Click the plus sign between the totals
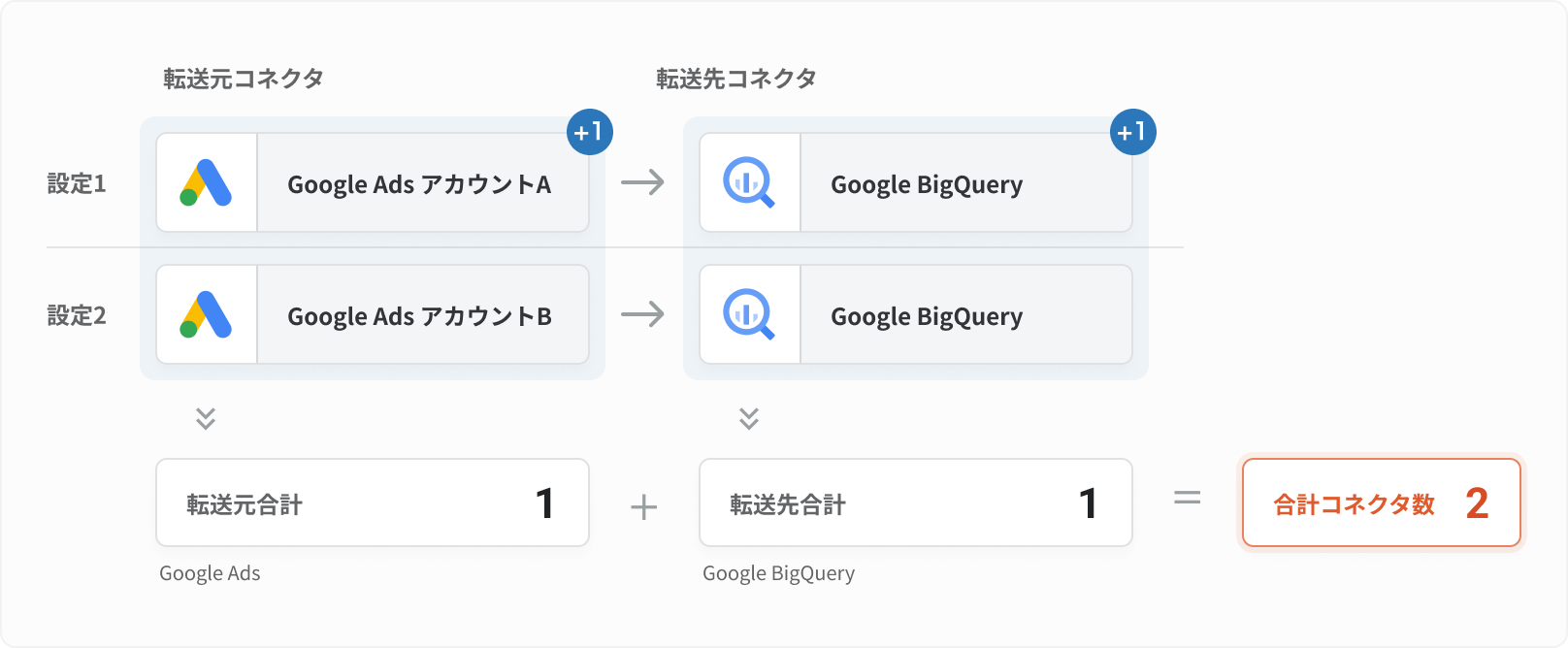Screen dimensions: 1568x648 click(x=644, y=506)
